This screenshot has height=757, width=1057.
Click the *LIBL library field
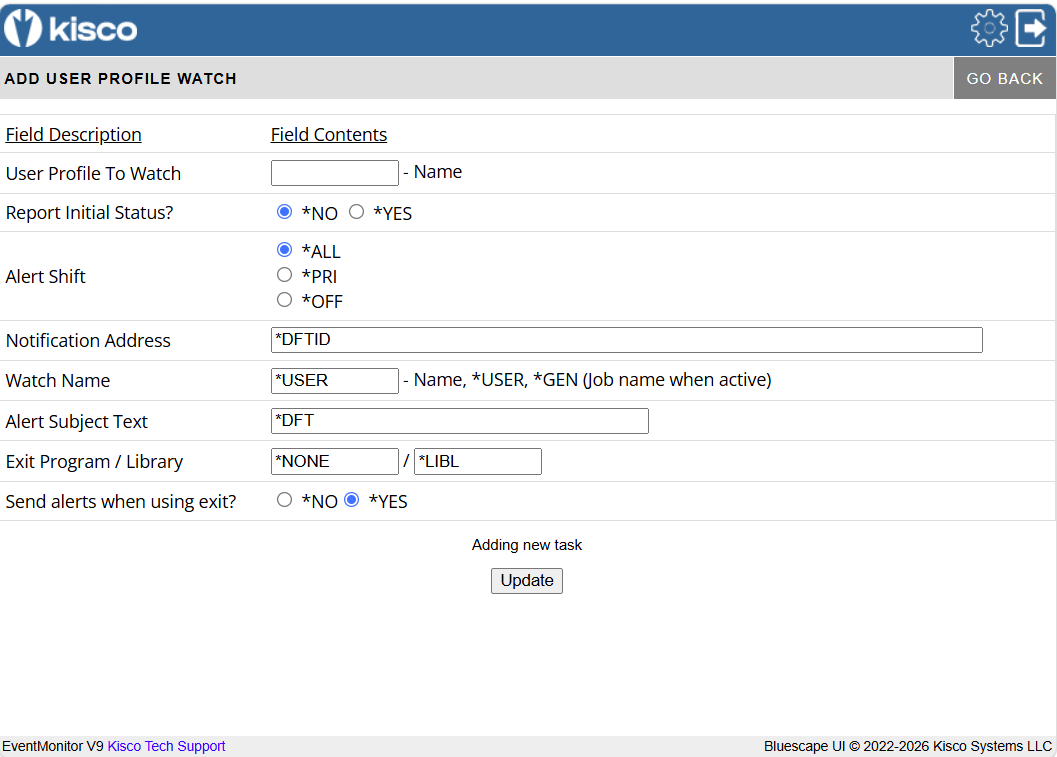pyautogui.click(x=478, y=462)
